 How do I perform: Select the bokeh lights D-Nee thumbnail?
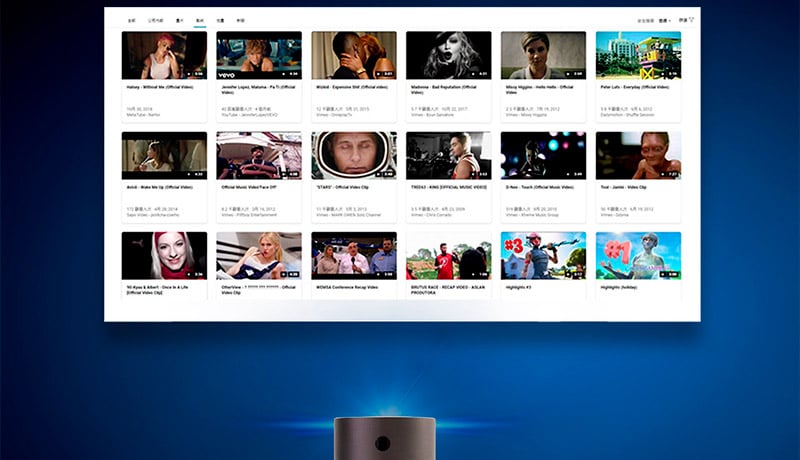(x=543, y=156)
